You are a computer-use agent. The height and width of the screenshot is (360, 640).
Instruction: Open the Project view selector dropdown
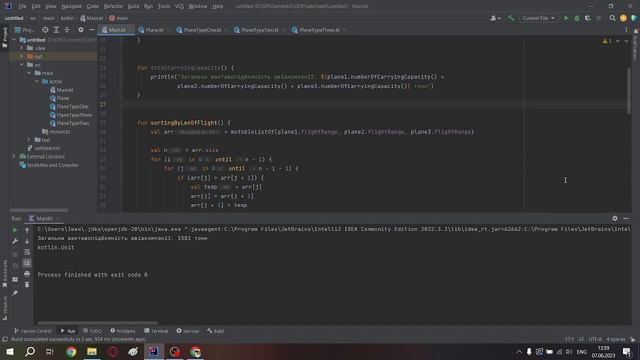[24, 30]
